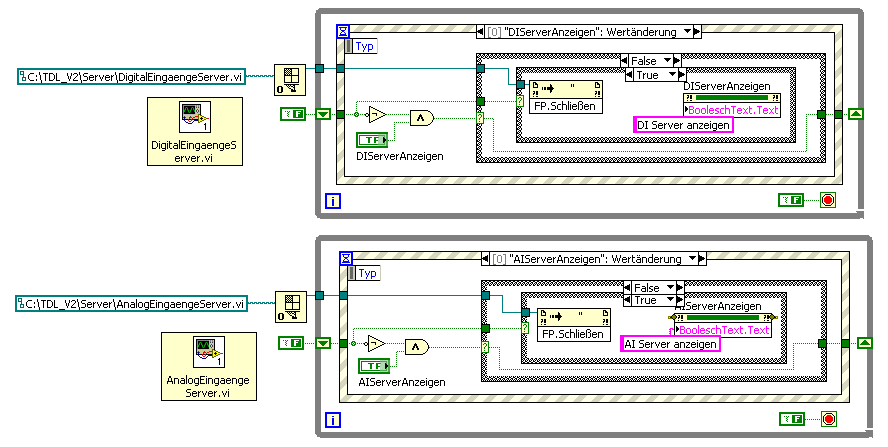Image resolution: width=888 pixels, height=447 pixels.
Task: Toggle the DIServerAnzeigen boolean terminal
Action: pos(372,139)
